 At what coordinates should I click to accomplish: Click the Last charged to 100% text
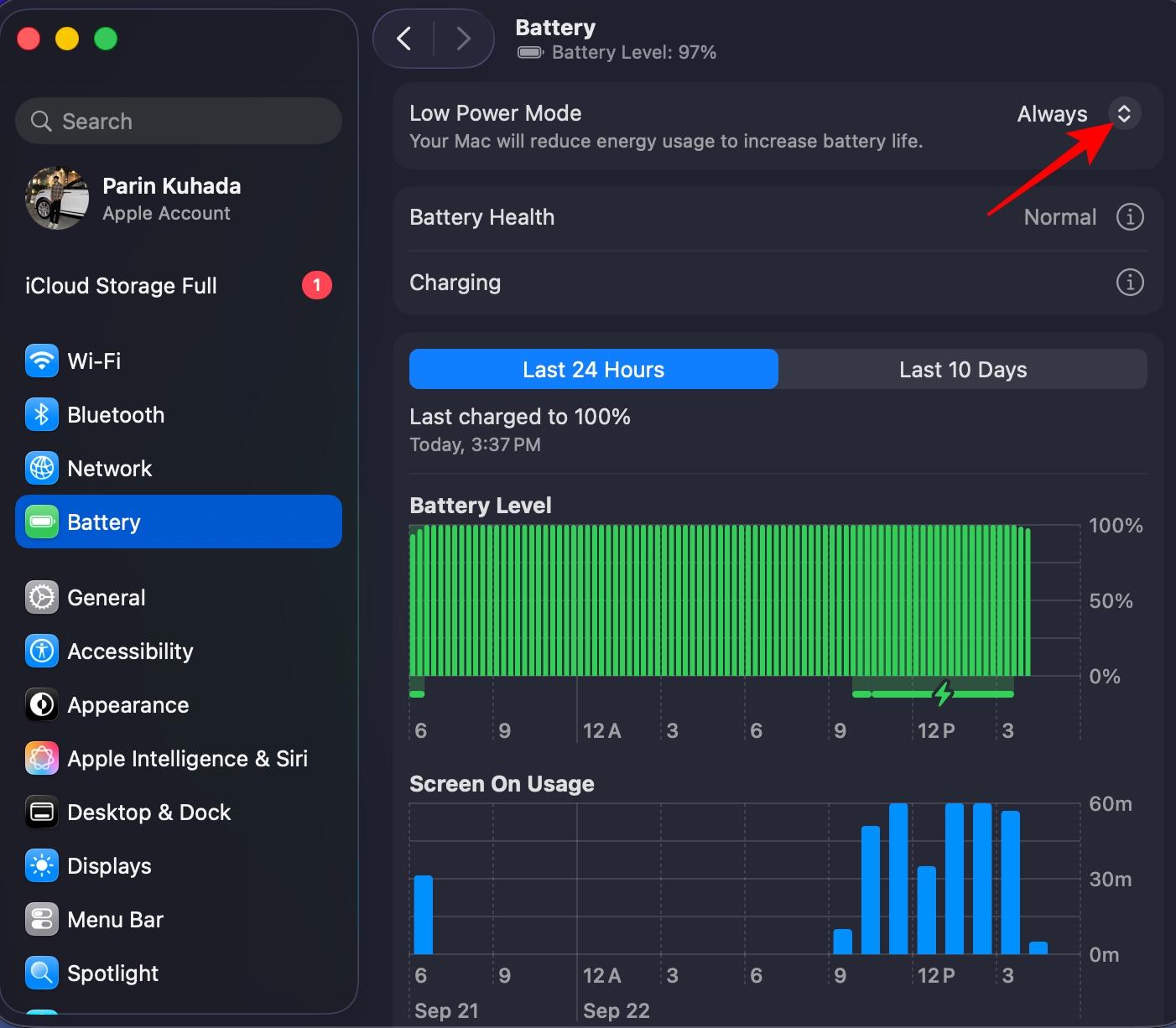click(x=520, y=417)
